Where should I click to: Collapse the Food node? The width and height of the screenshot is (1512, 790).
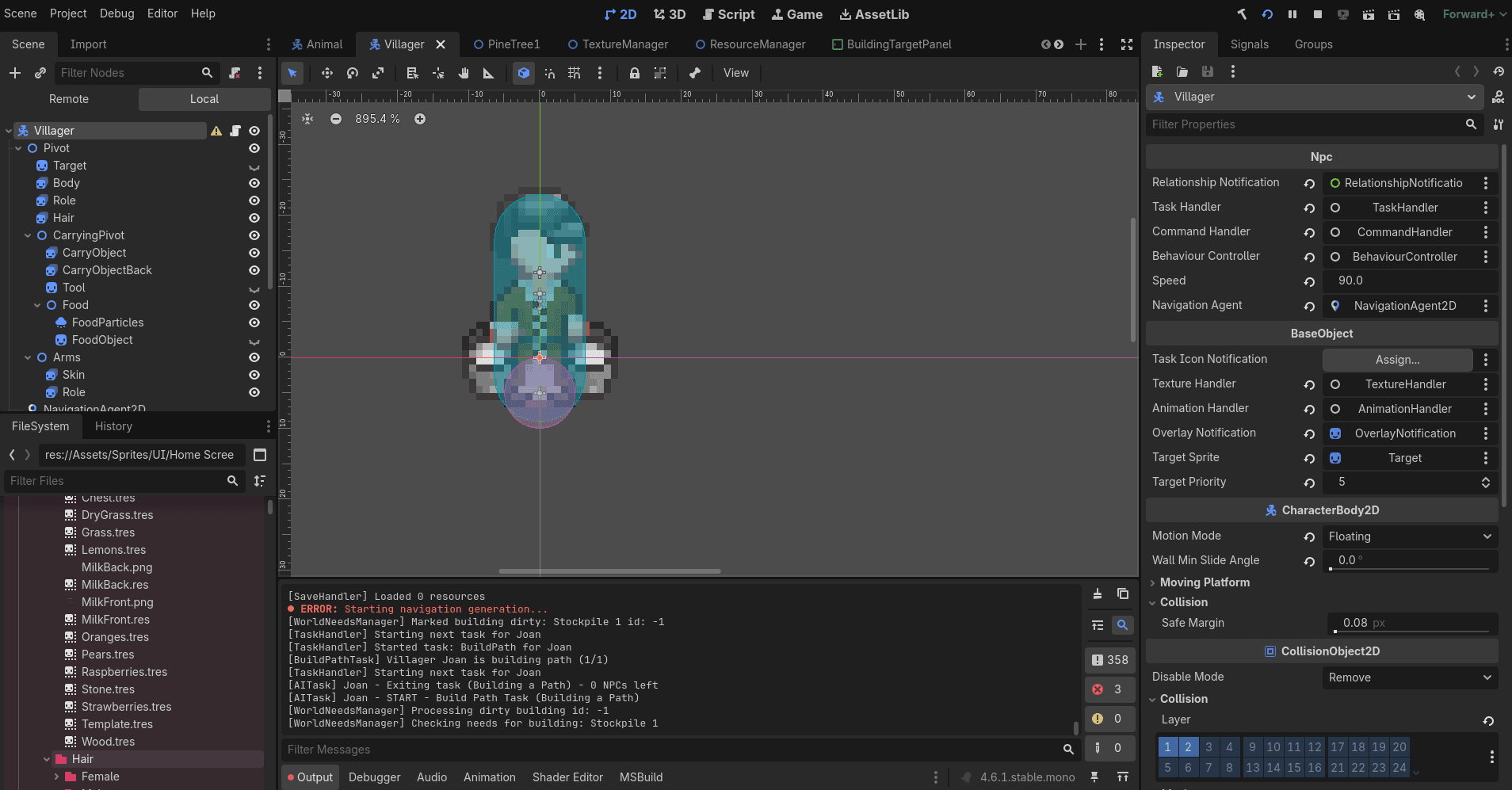click(37, 305)
